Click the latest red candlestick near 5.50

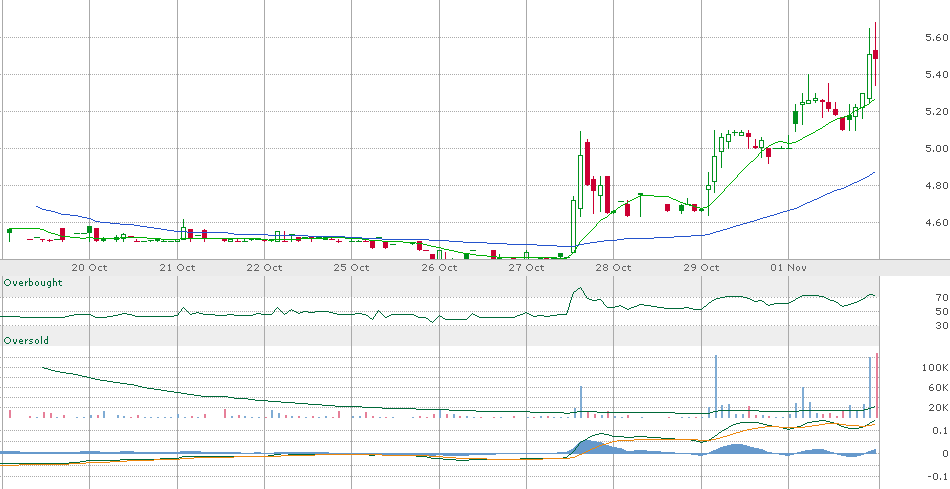pos(875,55)
